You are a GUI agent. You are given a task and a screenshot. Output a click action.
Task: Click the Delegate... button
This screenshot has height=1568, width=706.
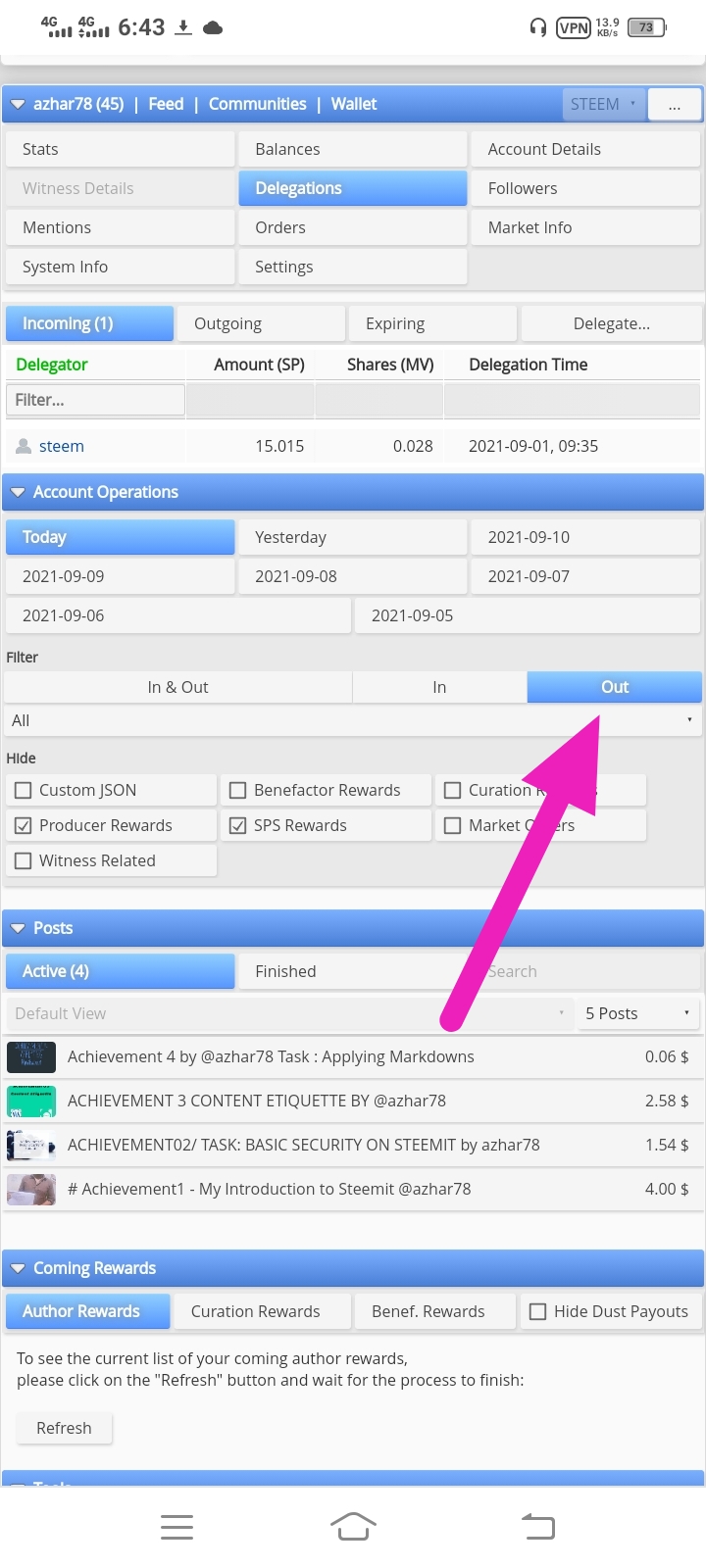(611, 323)
